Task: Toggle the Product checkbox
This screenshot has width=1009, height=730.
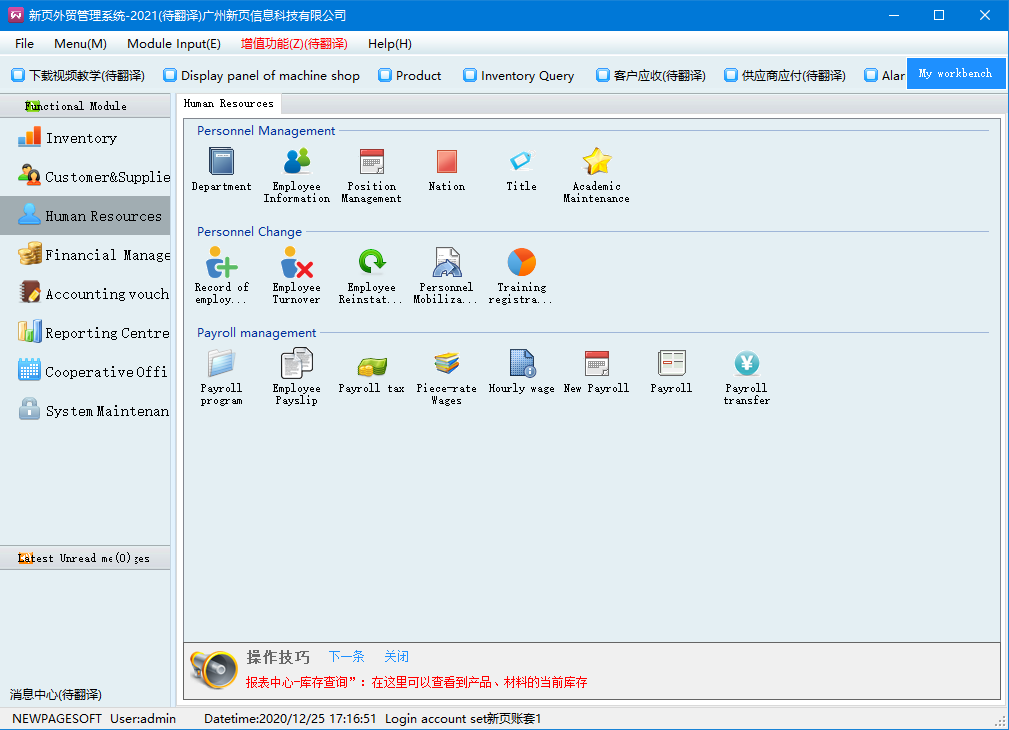Action: pyautogui.click(x=384, y=75)
